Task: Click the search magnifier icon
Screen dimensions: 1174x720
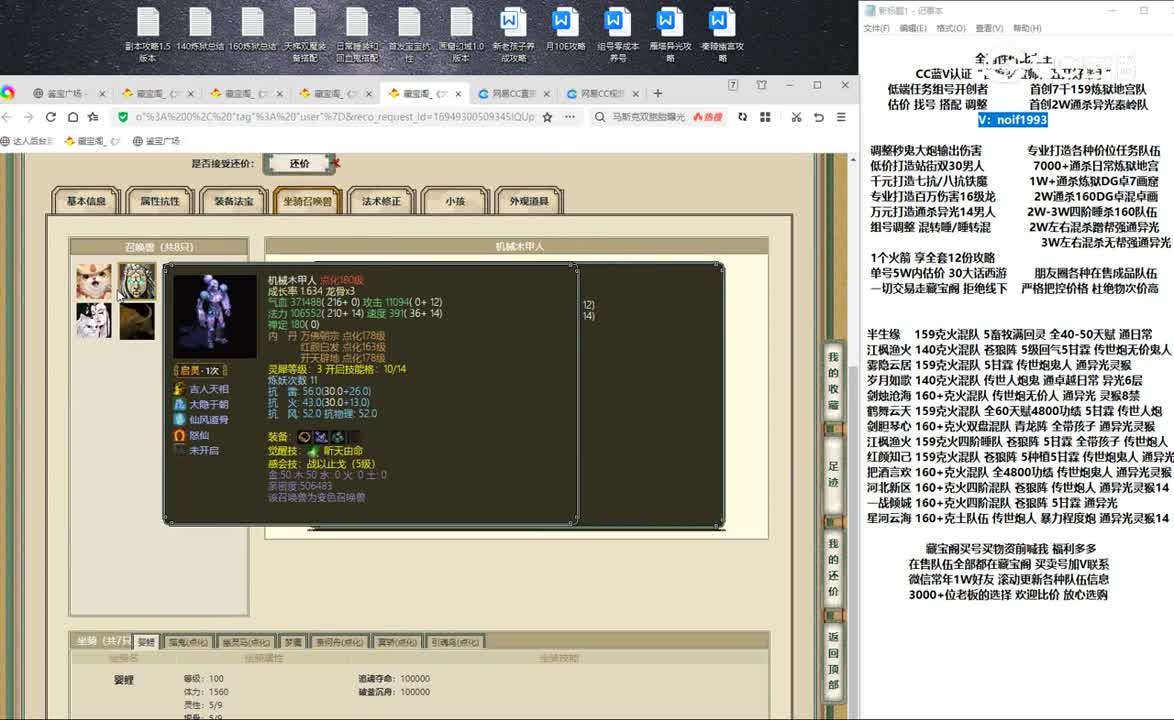Action: [600, 117]
